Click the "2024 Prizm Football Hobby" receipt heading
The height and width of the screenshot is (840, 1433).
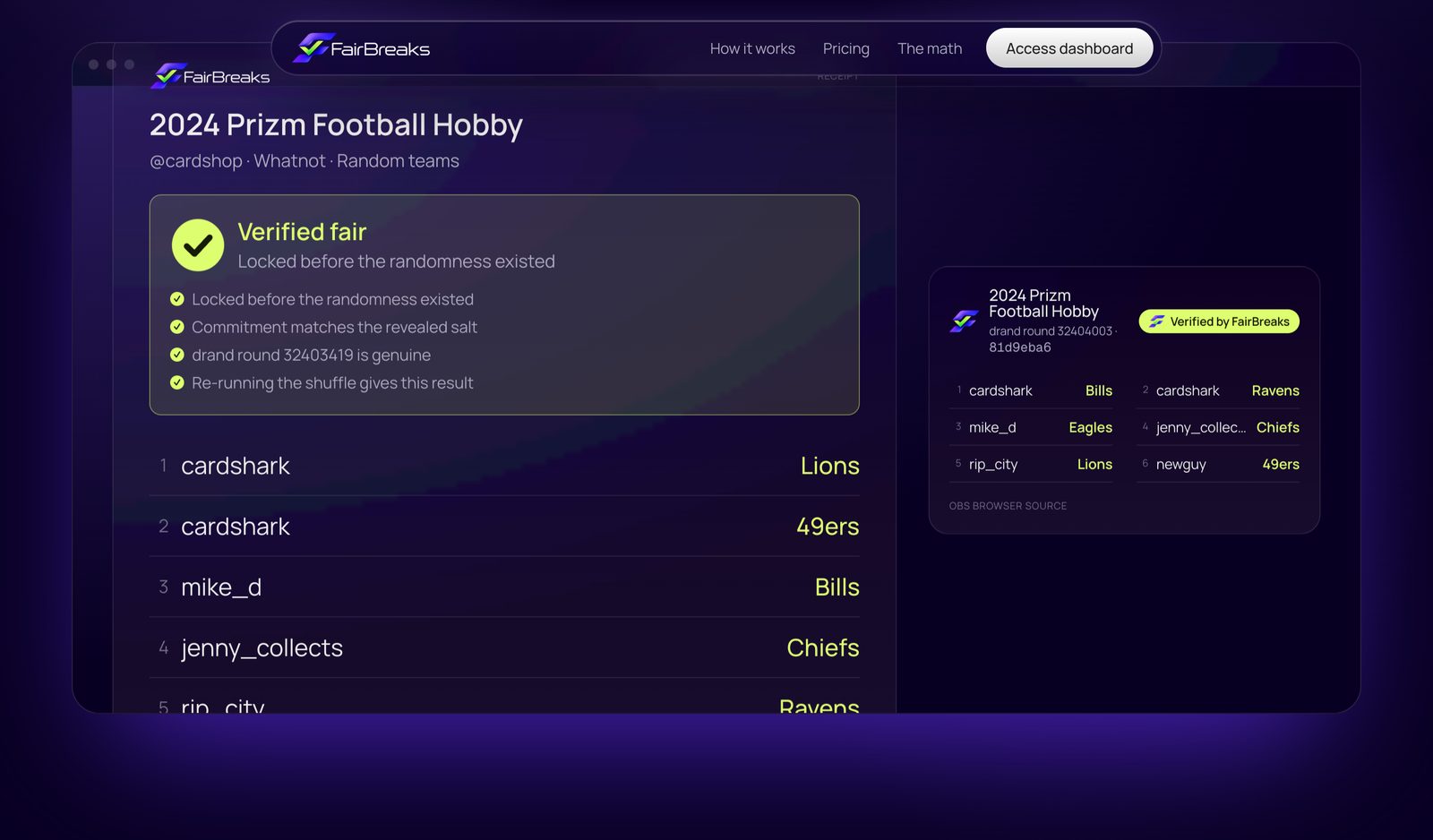tap(336, 124)
